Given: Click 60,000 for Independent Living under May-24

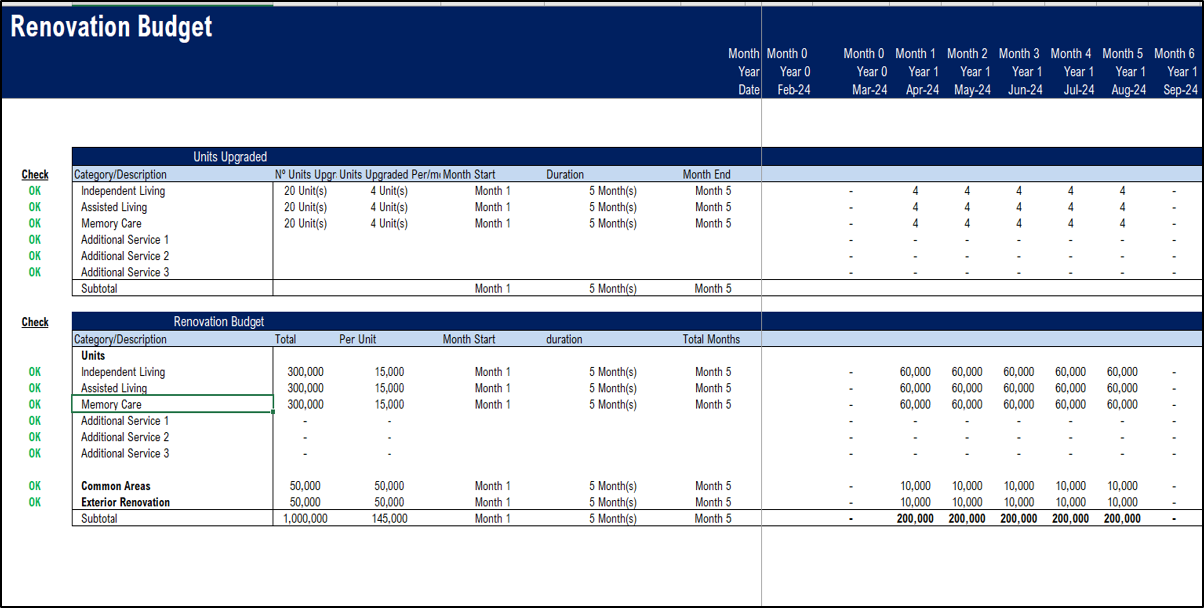Looking at the screenshot, I should [967, 372].
